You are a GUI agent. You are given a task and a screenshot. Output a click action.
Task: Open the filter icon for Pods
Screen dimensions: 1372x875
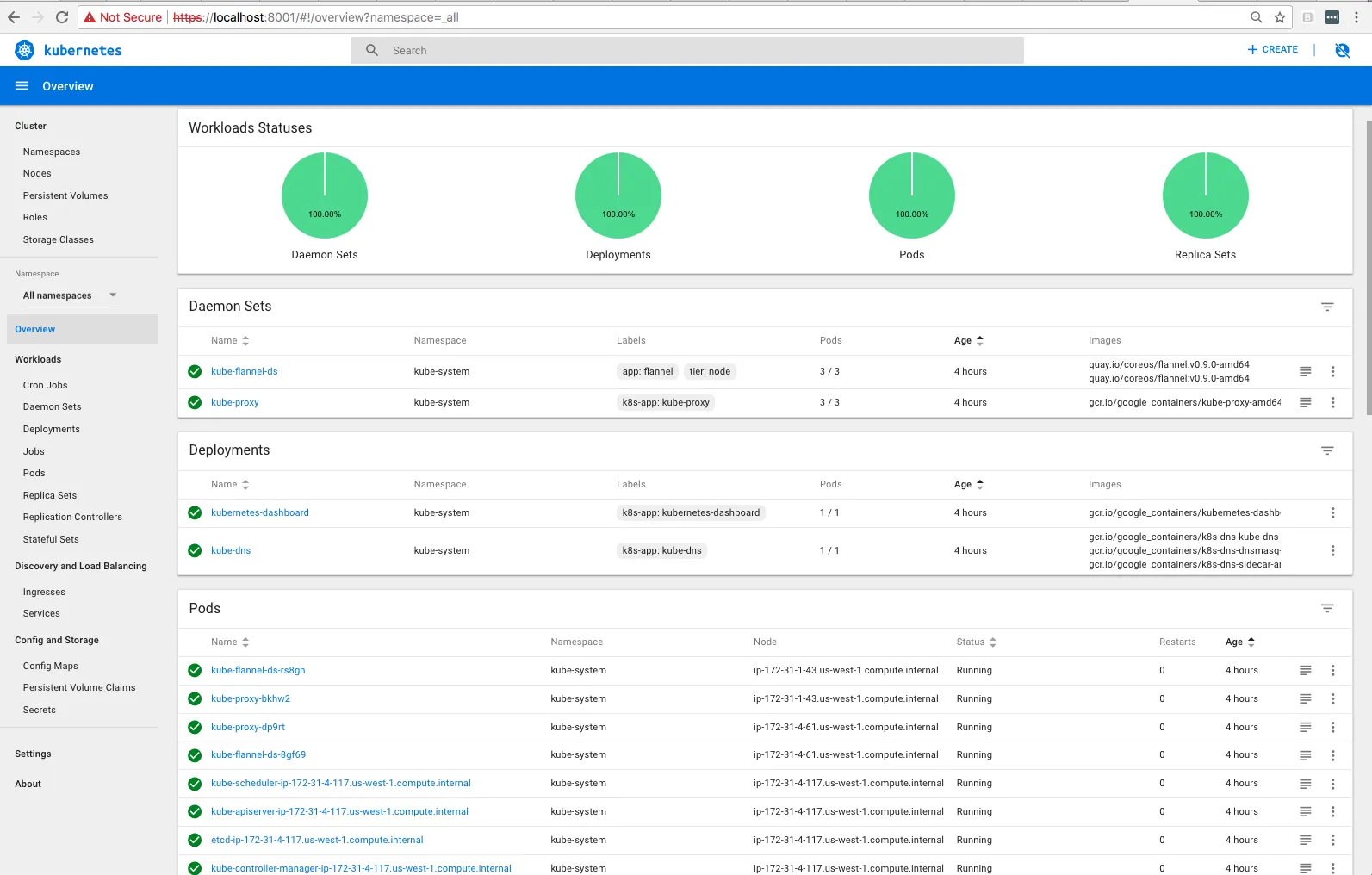click(1327, 608)
